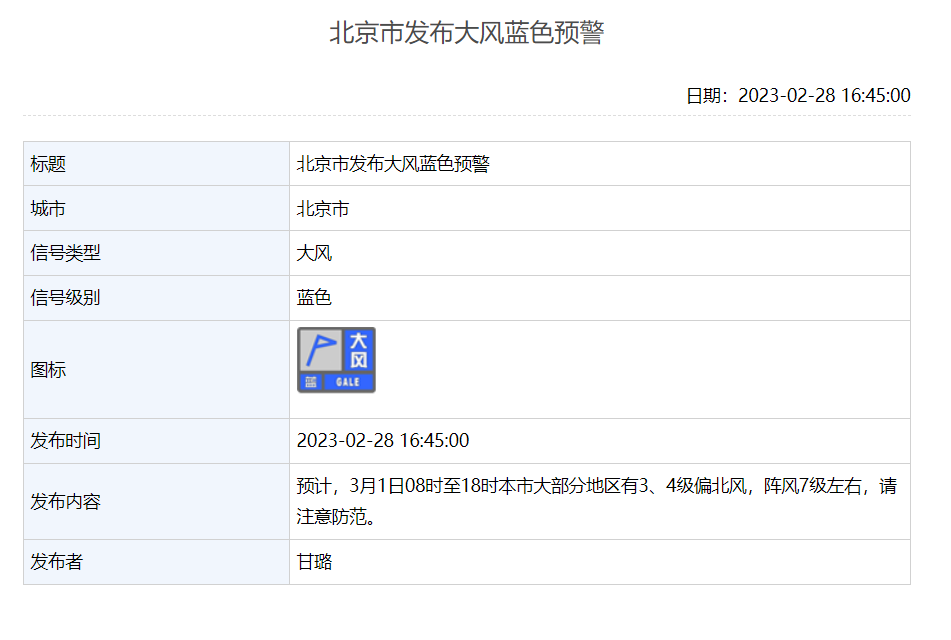Select the 城市 row label
The height and width of the screenshot is (640, 951).
[48, 209]
